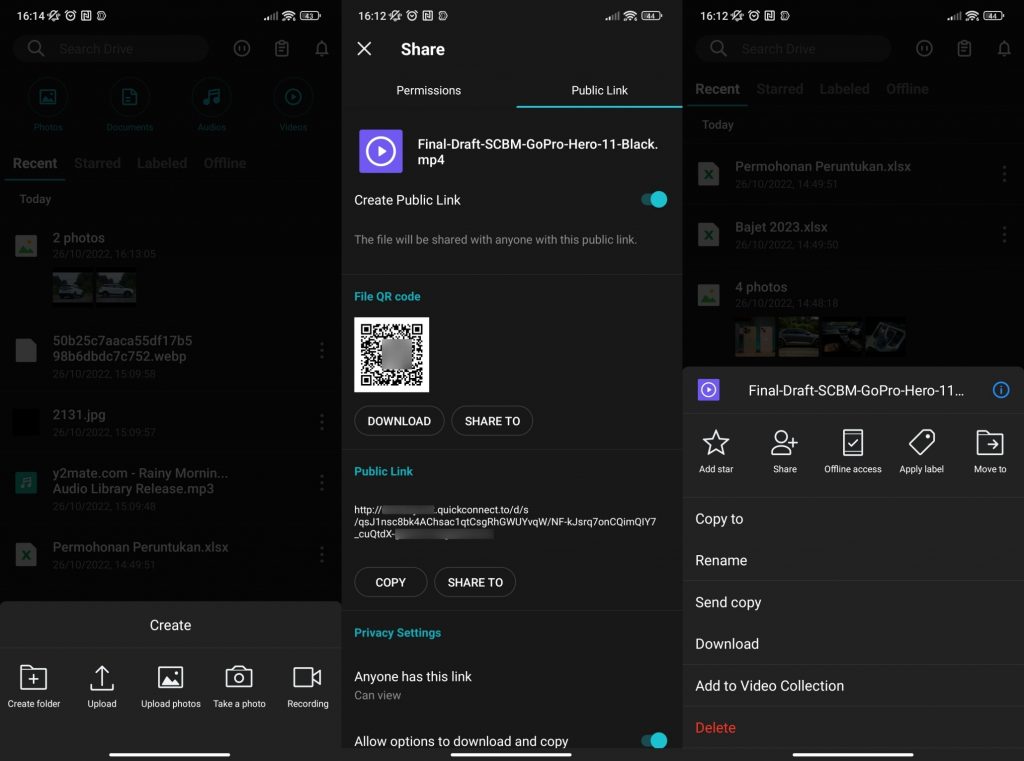Tap Search Drive field in left screen

(110, 49)
